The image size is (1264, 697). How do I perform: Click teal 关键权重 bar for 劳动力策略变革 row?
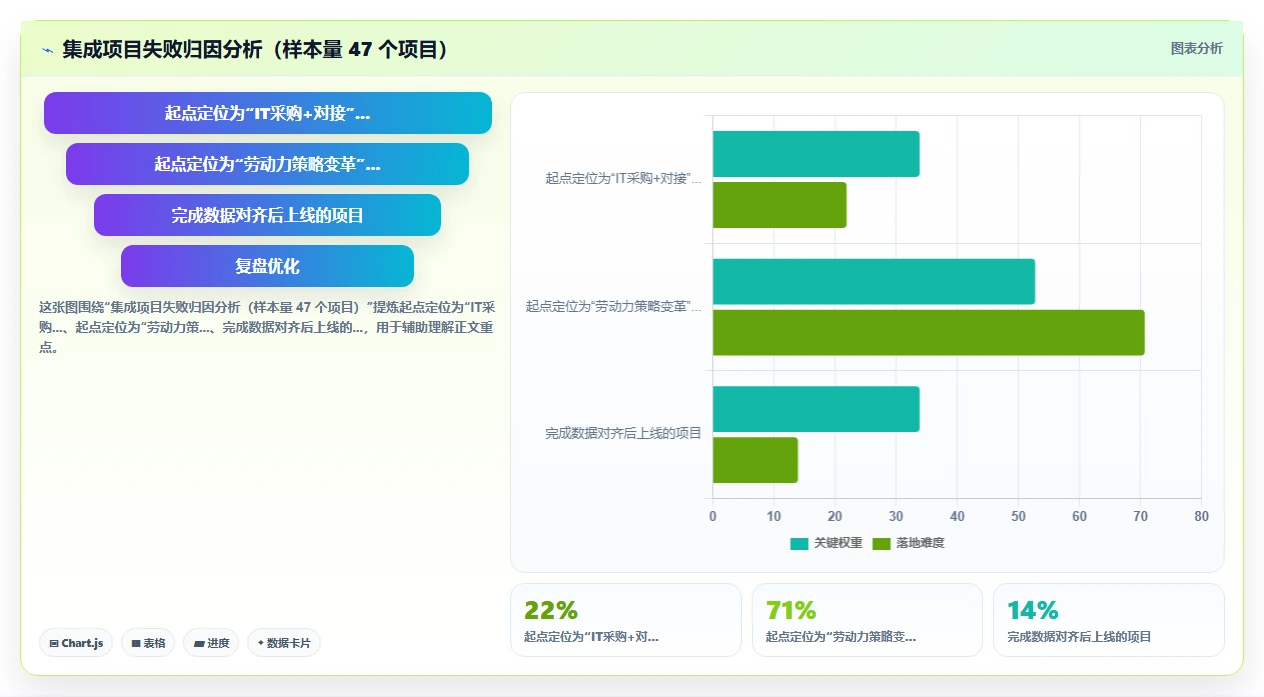point(874,282)
